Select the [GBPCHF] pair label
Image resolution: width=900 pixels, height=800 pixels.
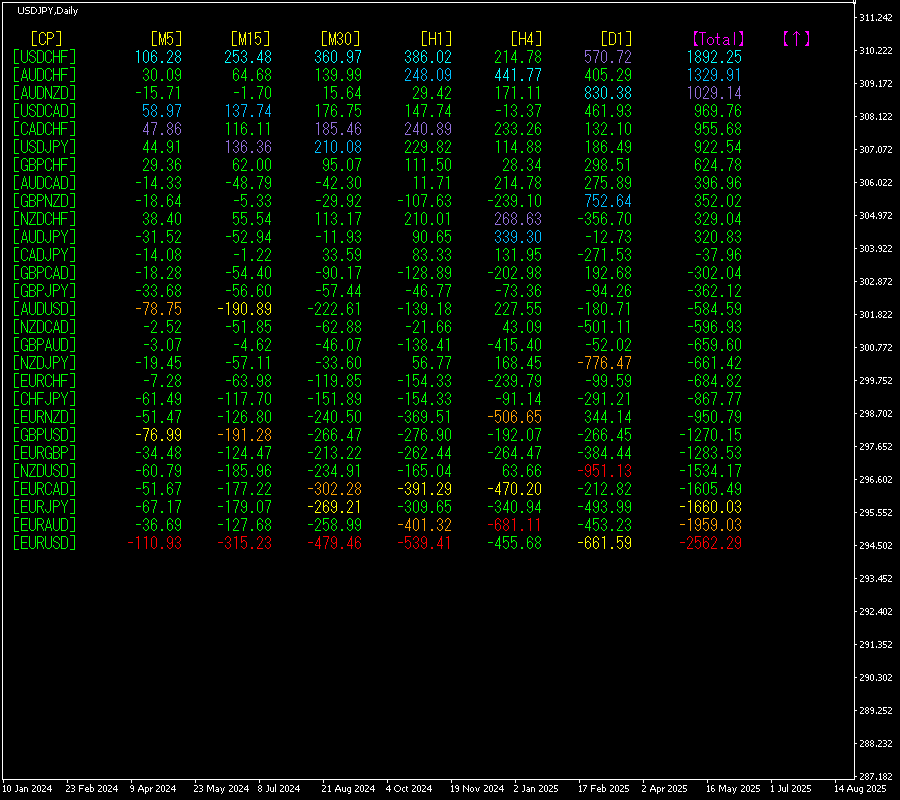pos(44,165)
